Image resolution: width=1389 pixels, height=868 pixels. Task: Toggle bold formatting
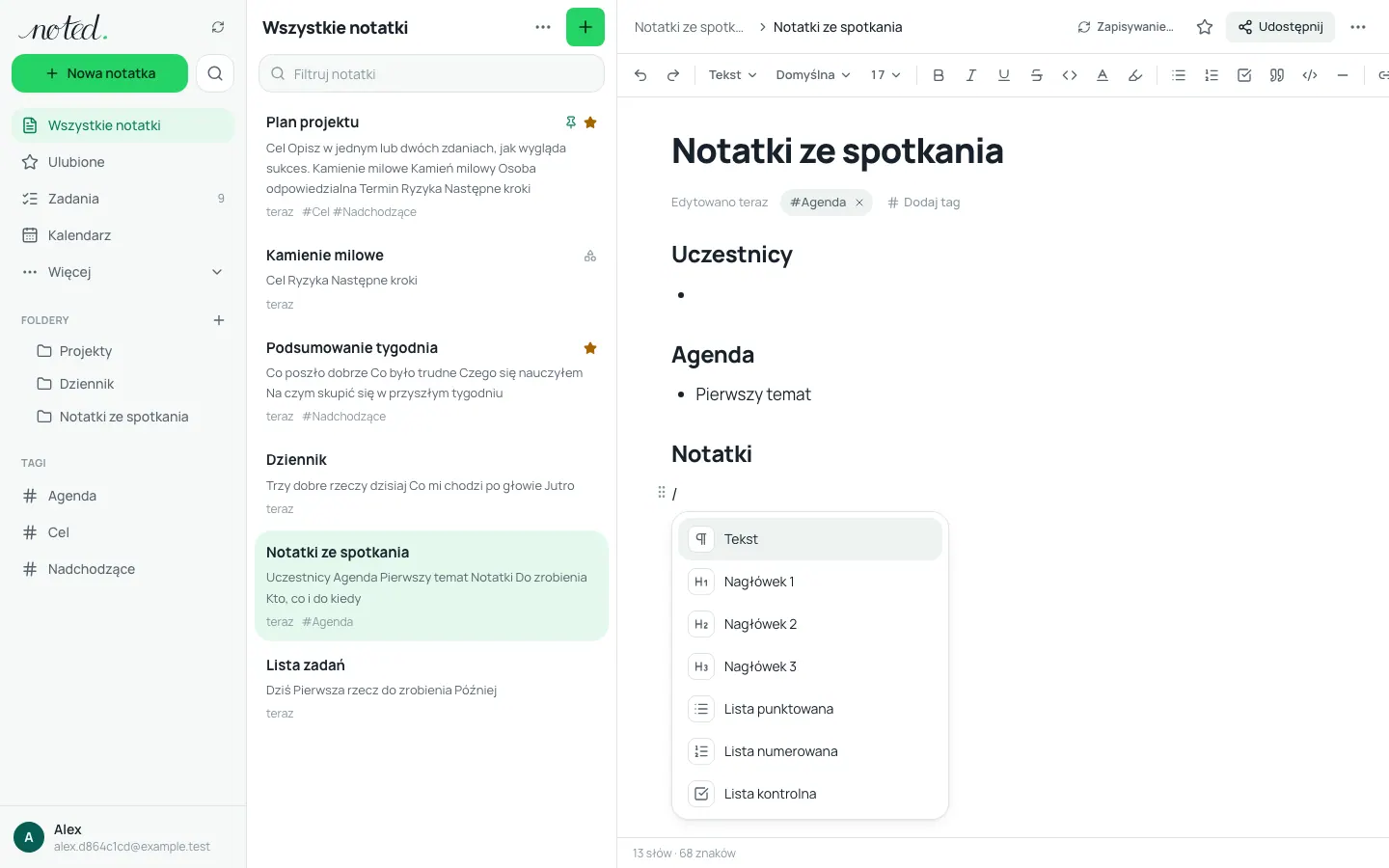939,75
